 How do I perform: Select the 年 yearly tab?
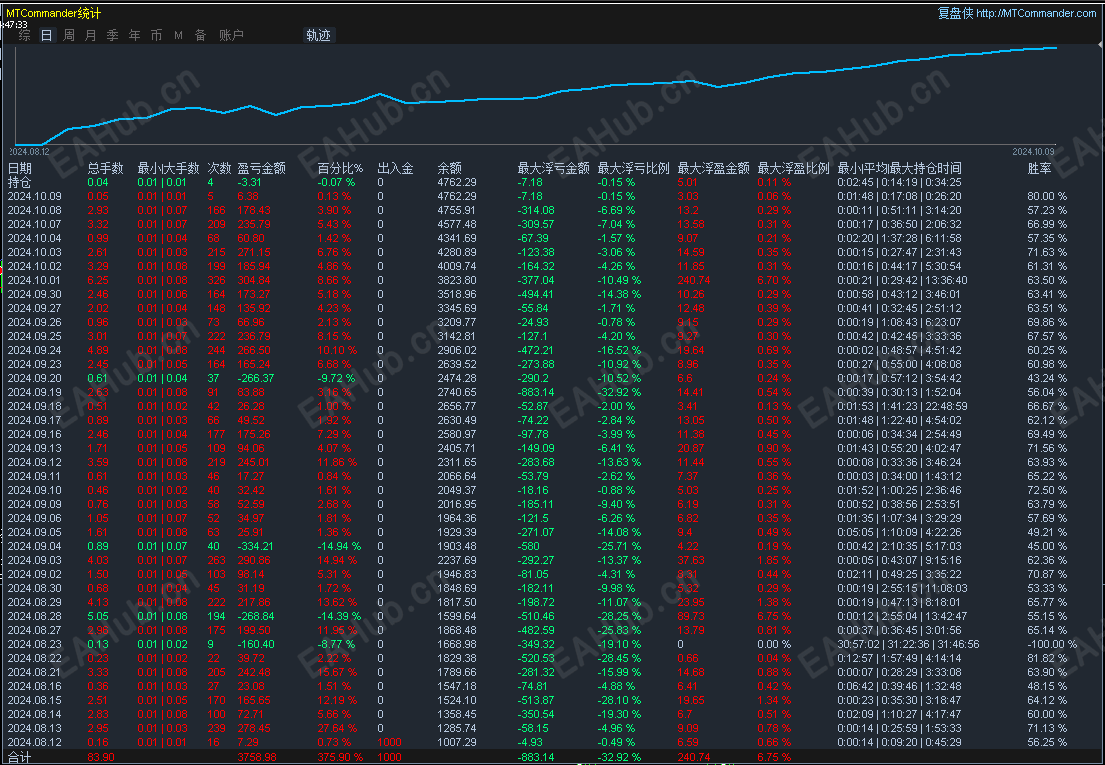pyautogui.click(x=134, y=35)
